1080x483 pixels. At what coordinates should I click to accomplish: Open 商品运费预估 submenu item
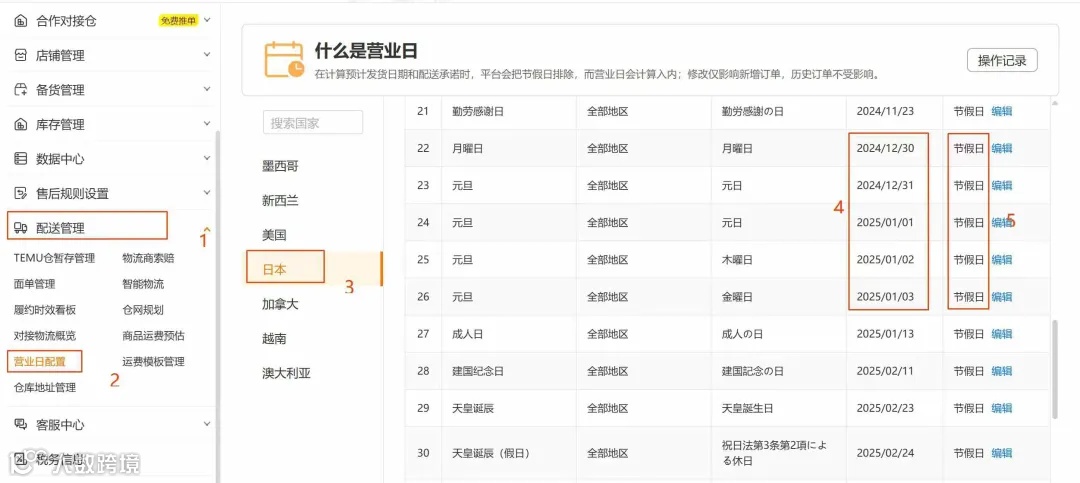154,336
